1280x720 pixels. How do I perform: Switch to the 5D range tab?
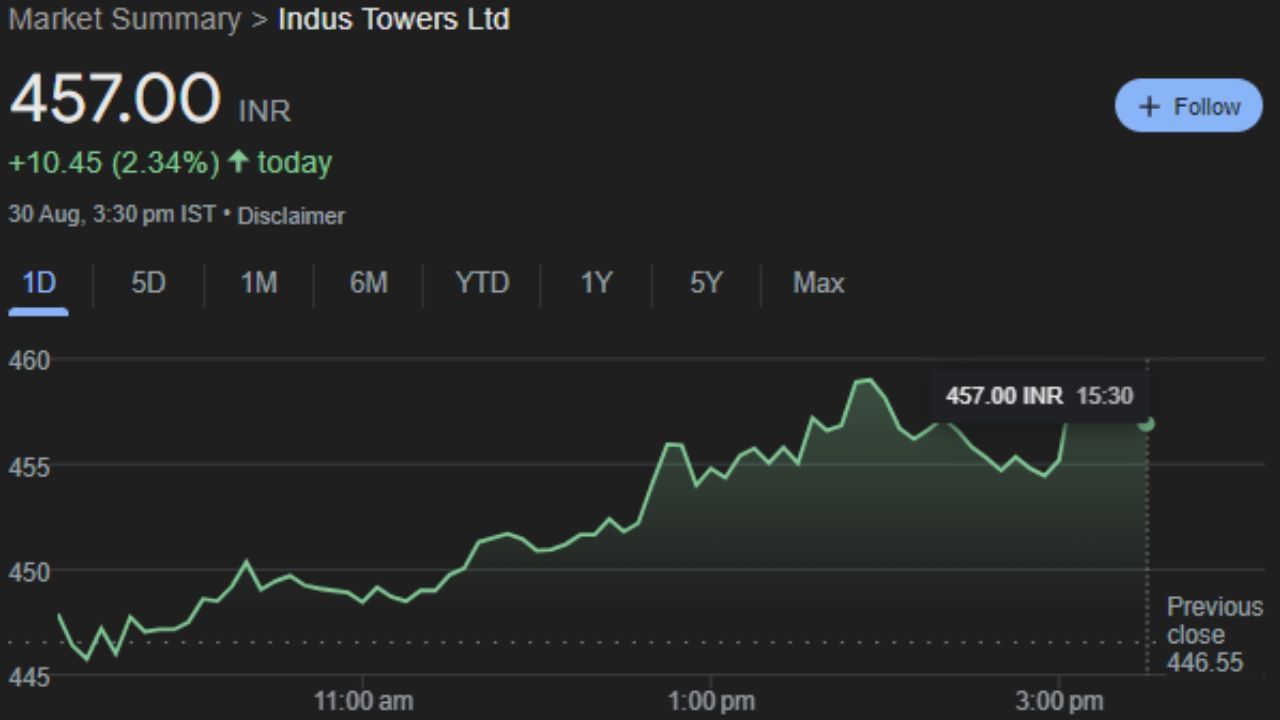[x=148, y=283]
